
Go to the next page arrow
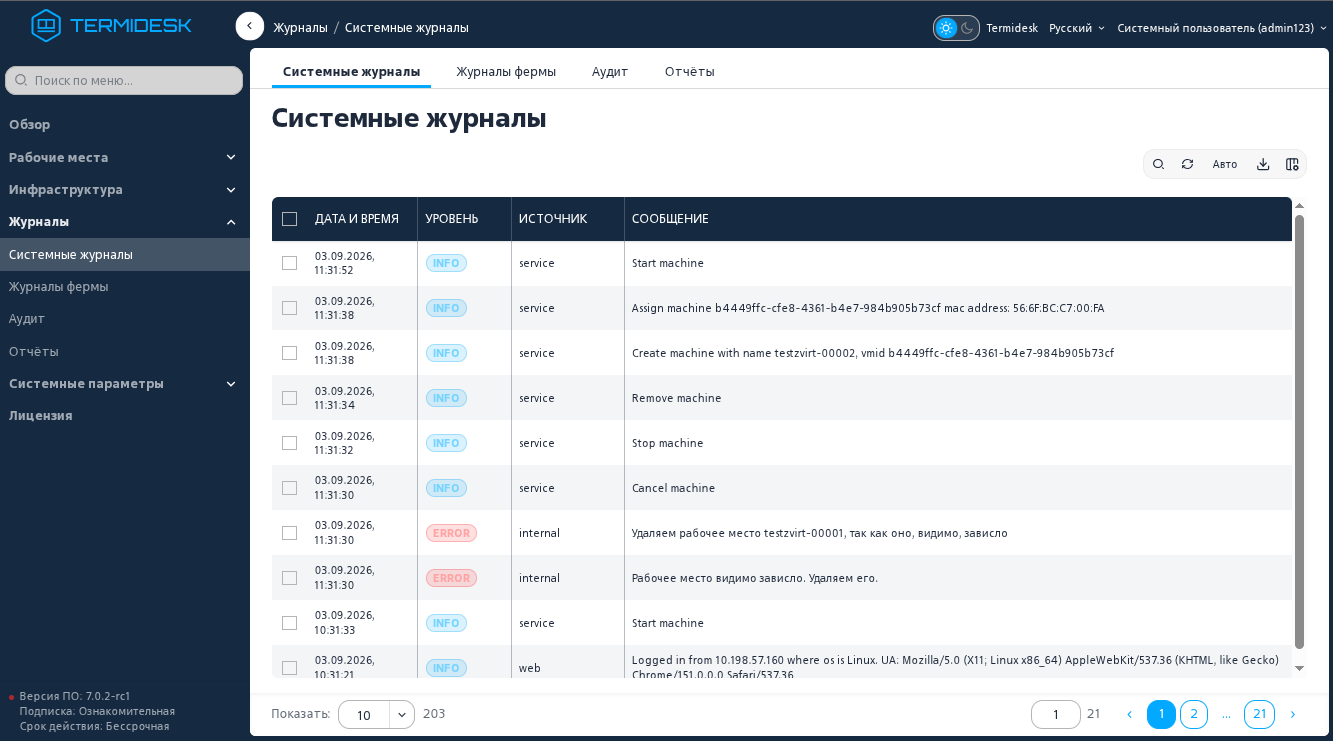point(1293,714)
